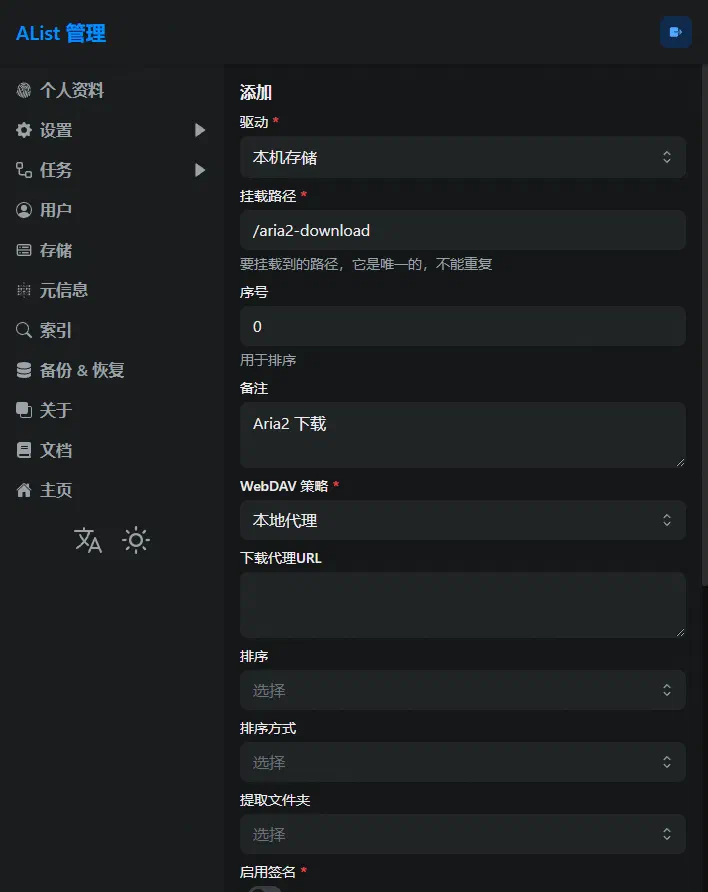The height and width of the screenshot is (892, 708).
Task: Open the 排序 sort dropdown
Action: tap(462, 689)
